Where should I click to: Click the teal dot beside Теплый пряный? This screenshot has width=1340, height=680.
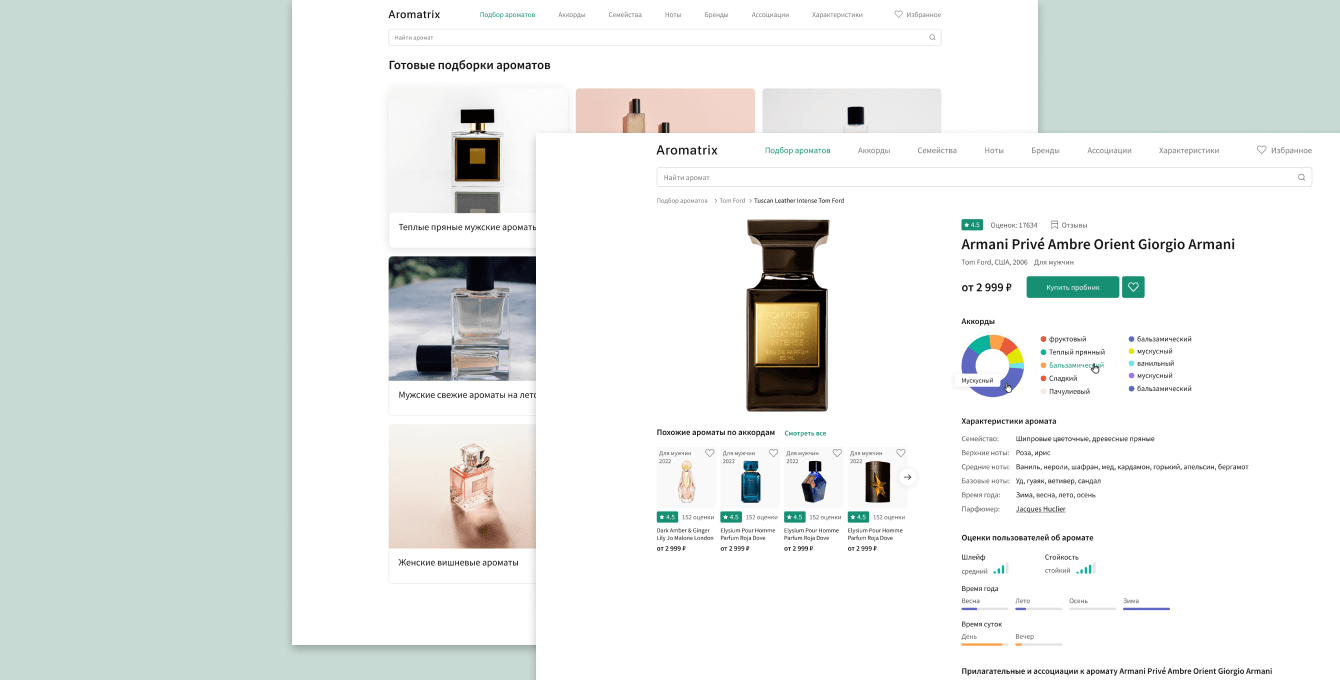point(1043,352)
